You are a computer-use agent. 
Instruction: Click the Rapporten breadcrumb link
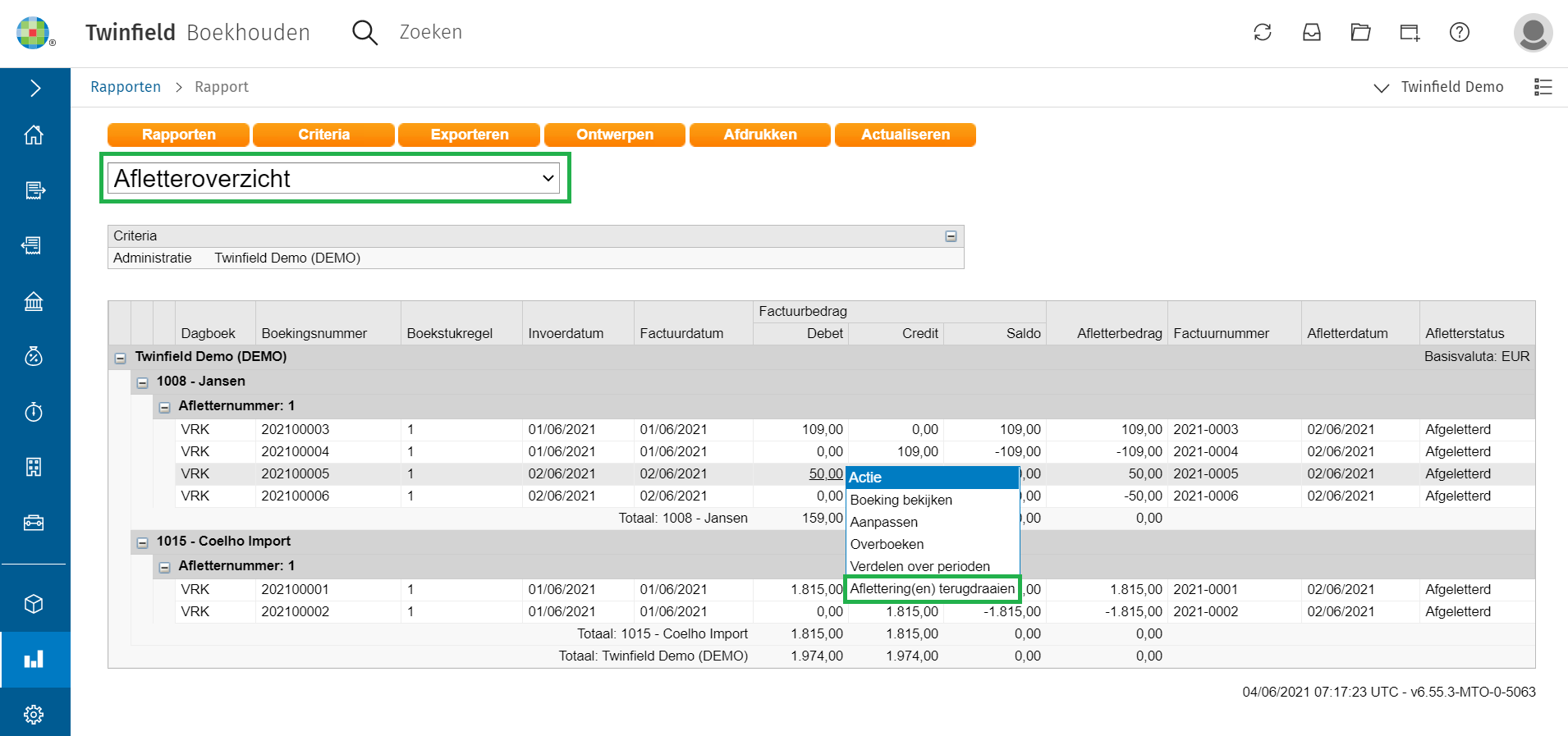pos(126,87)
